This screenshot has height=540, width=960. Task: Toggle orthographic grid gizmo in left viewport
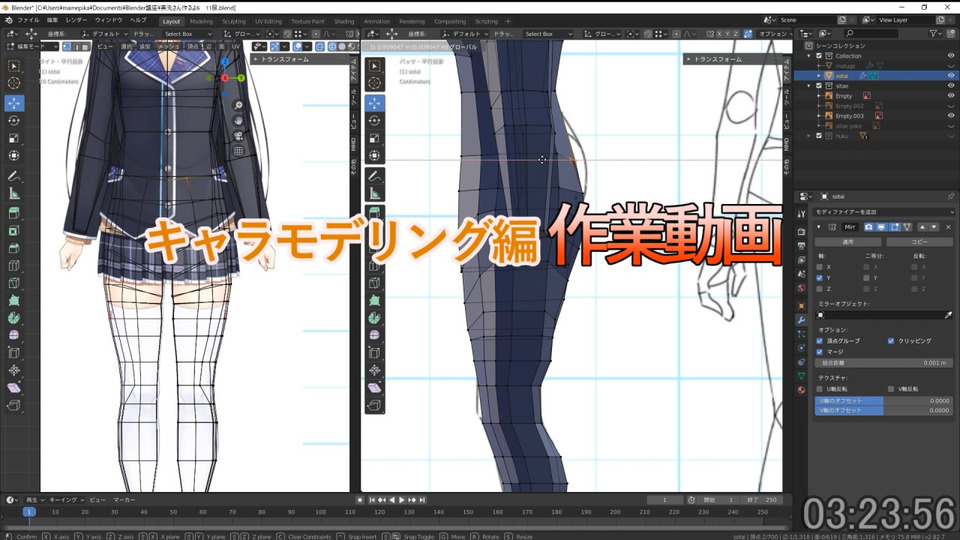[238, 151]
